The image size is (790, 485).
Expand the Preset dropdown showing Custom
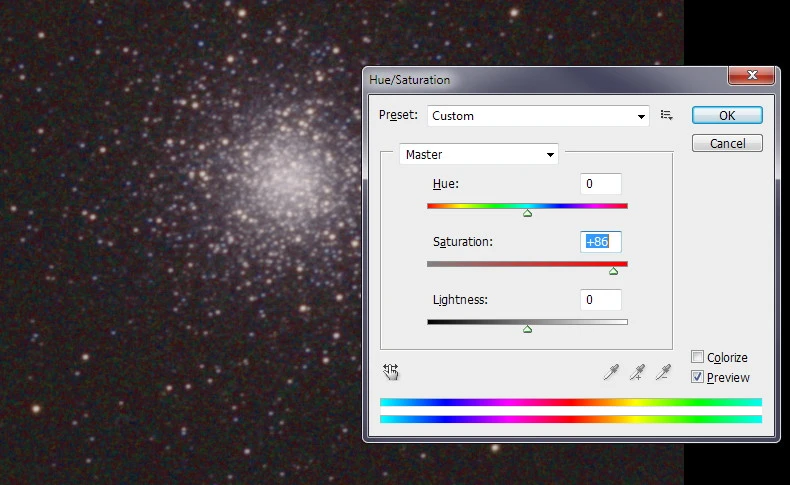(x=538, y=116)
